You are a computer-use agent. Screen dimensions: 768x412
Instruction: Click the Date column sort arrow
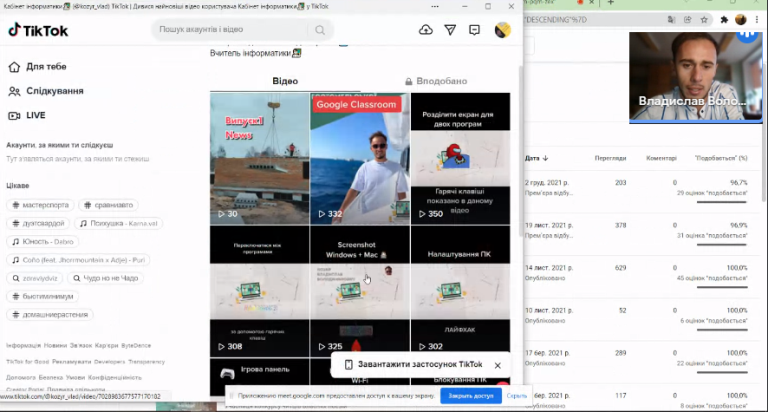pos(545,158)
